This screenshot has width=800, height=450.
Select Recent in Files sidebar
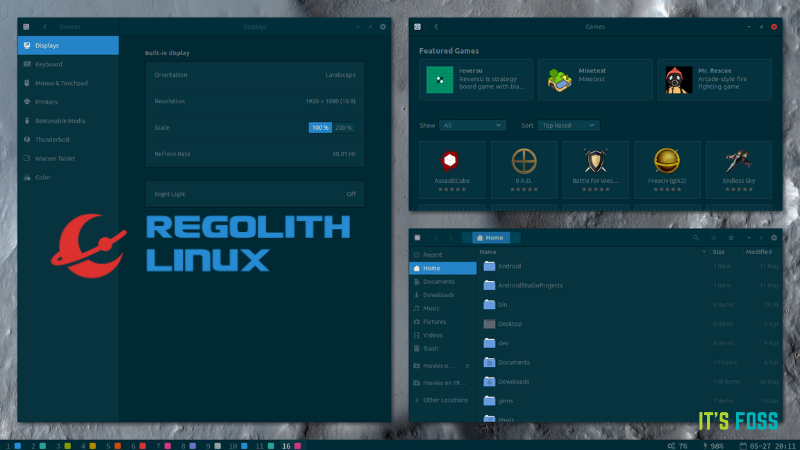coord(443,255)
